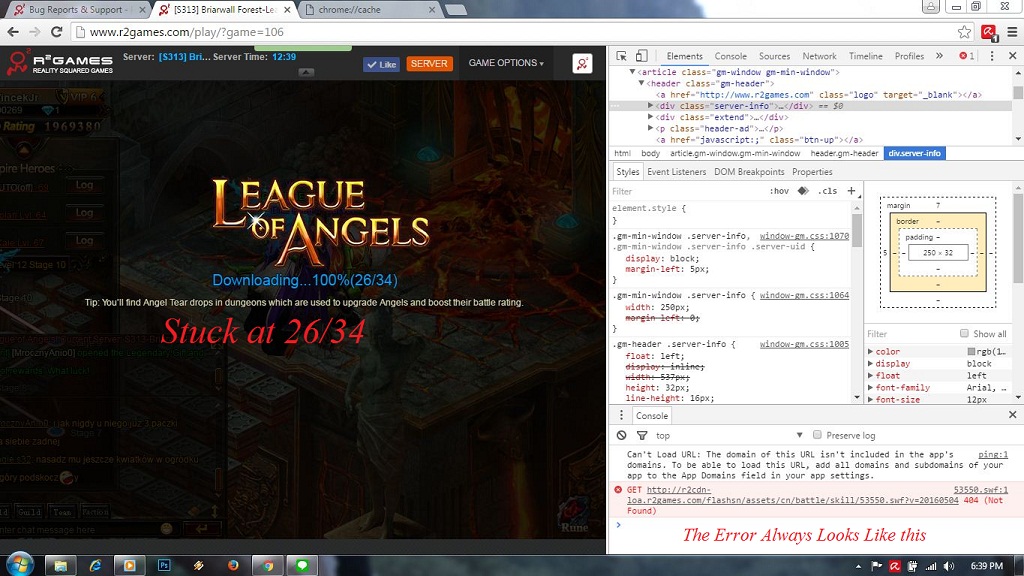The width and height of the screenshot is (1024, 576).
Task: Check the Show all computed styles box
Action: pyautogui.click(x=964, y=334)
